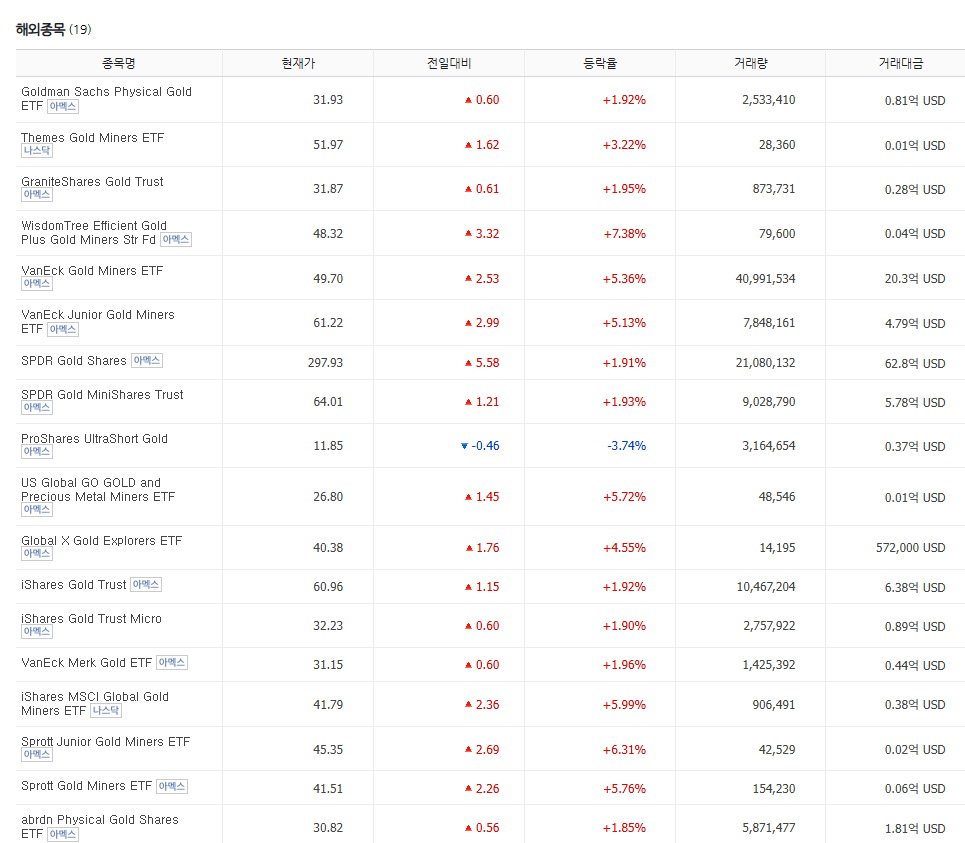Click SPDR Gold Shares price 297.93
Screen dimensions: 965x843
click(x=326, y=362)
